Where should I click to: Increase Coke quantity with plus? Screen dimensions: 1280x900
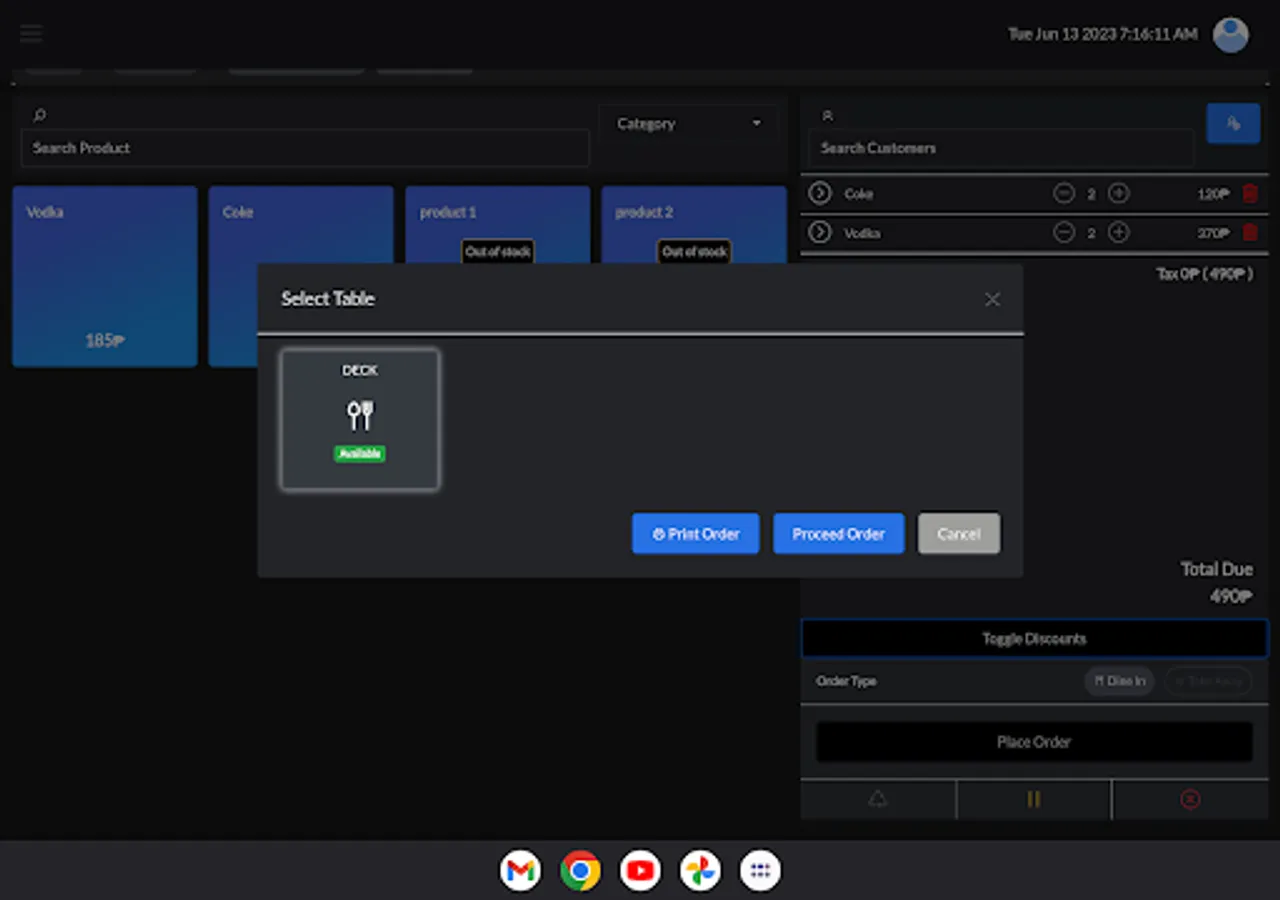tap(1119, 194)
